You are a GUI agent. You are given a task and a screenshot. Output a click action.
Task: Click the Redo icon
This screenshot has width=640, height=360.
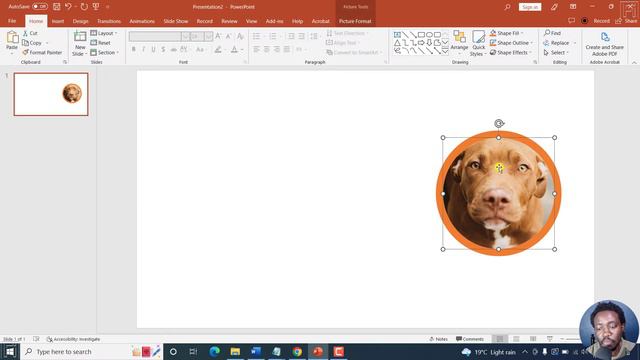84,7
